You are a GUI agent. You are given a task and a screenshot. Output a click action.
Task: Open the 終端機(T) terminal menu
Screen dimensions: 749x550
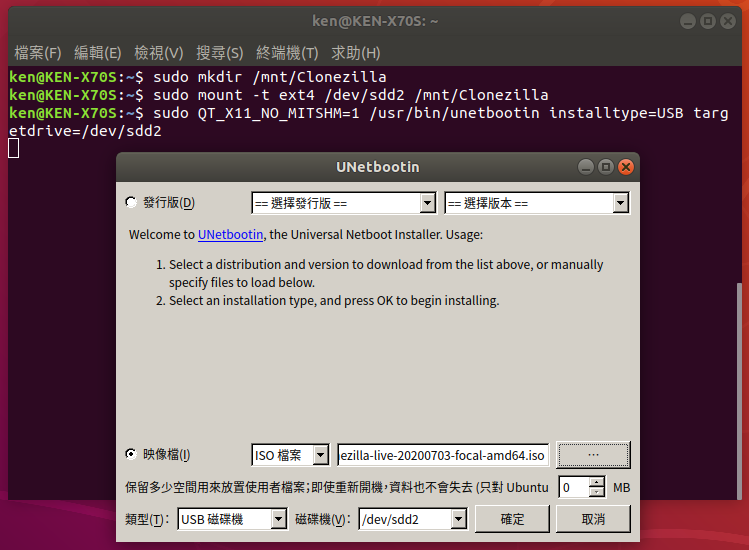(287, 53)
